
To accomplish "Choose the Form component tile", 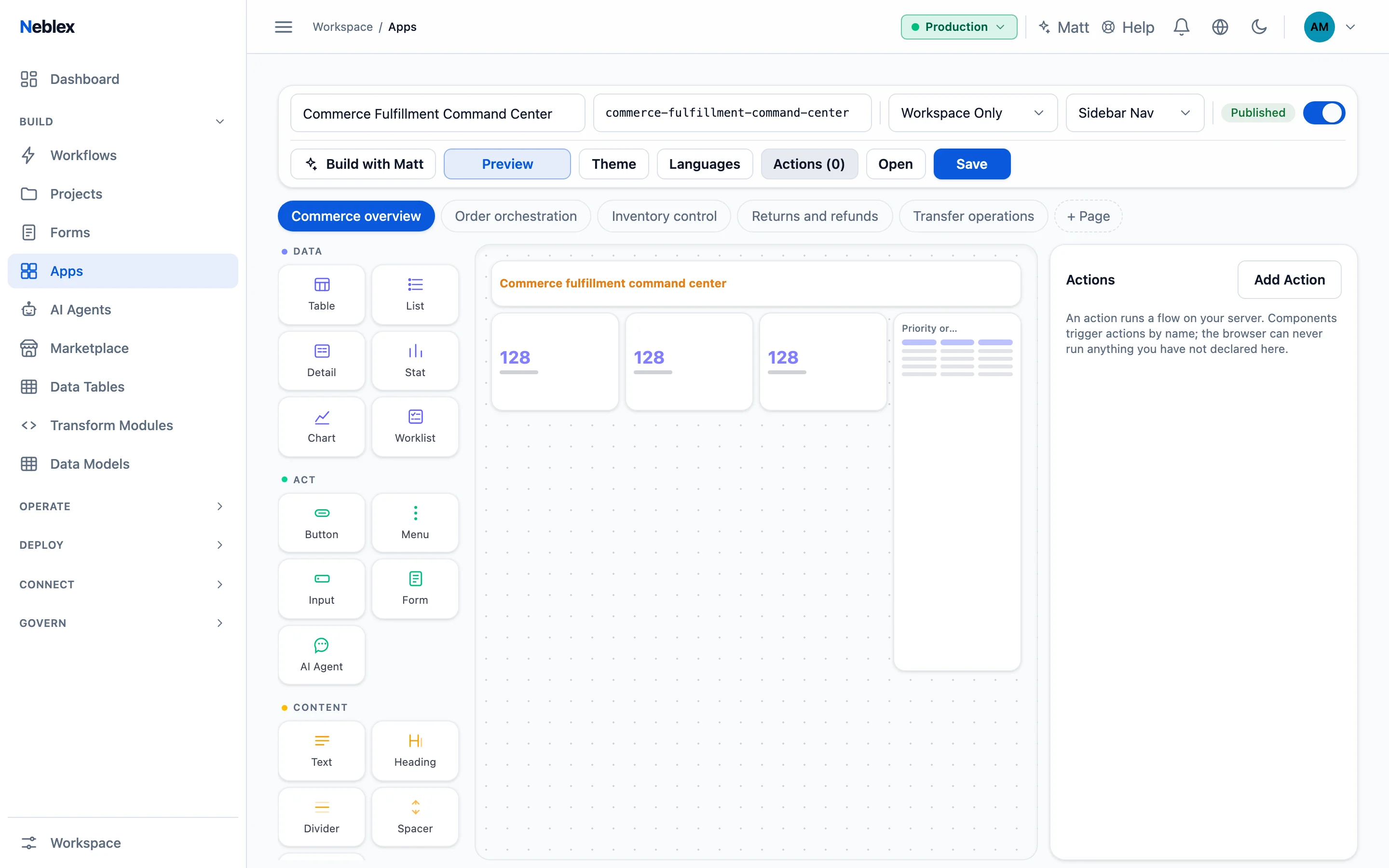I will (415, 589).
